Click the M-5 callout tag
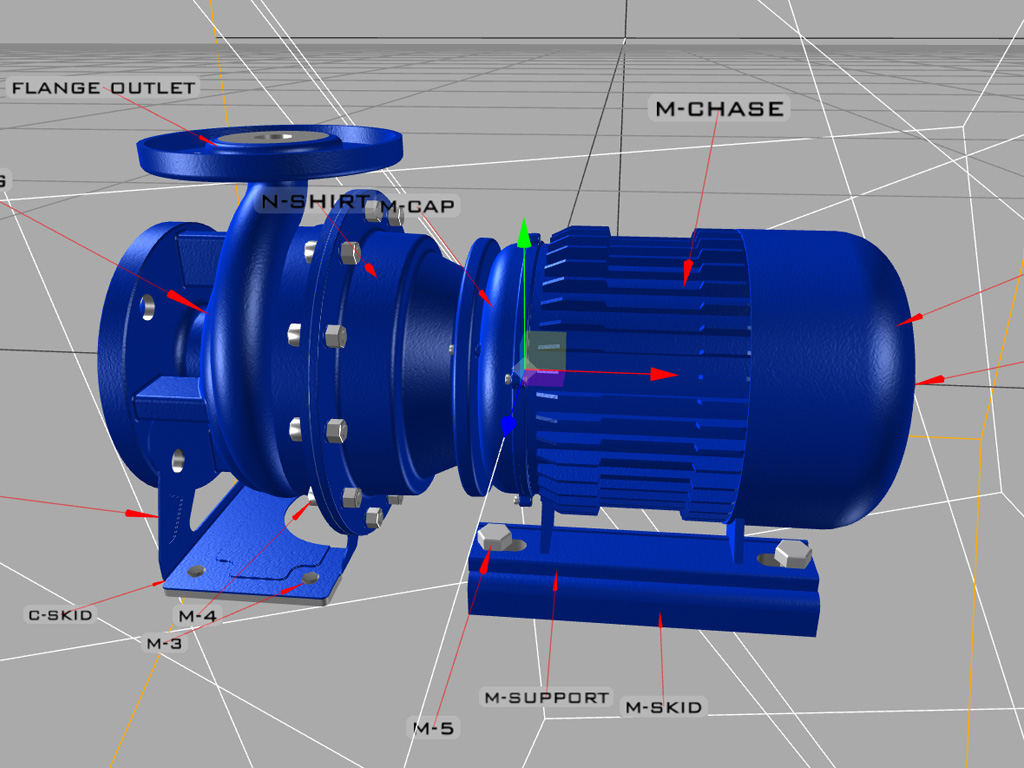Image resolution: width=1024 pixels, height=768 pixels. point(437,729)
